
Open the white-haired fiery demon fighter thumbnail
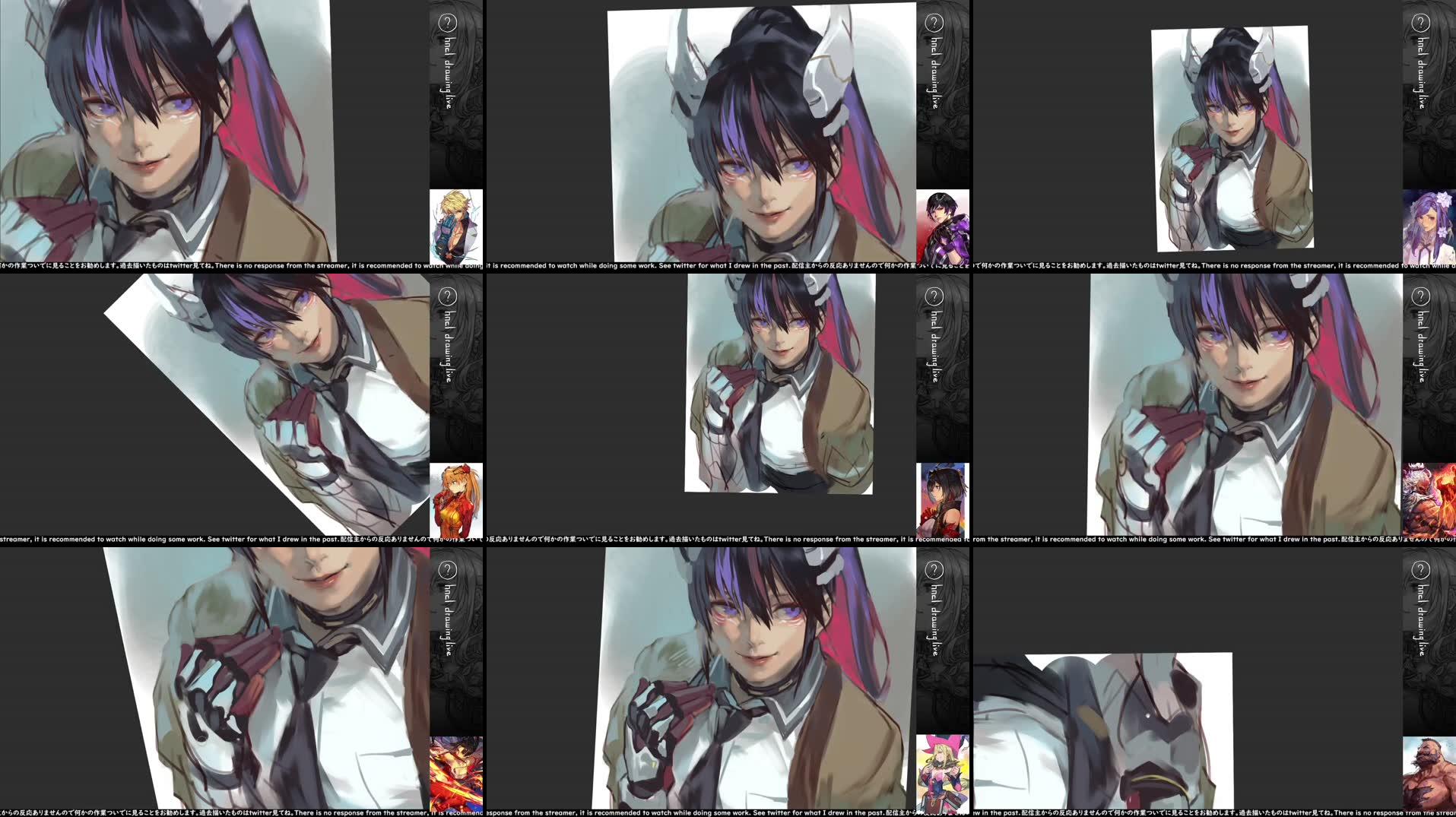point(1429,499)
